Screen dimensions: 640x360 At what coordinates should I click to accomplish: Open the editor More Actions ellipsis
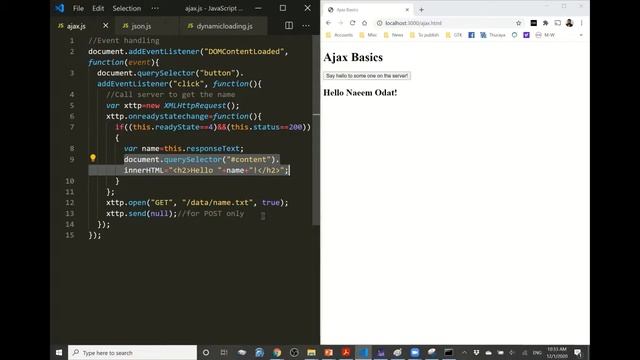[x=306, y=26]
